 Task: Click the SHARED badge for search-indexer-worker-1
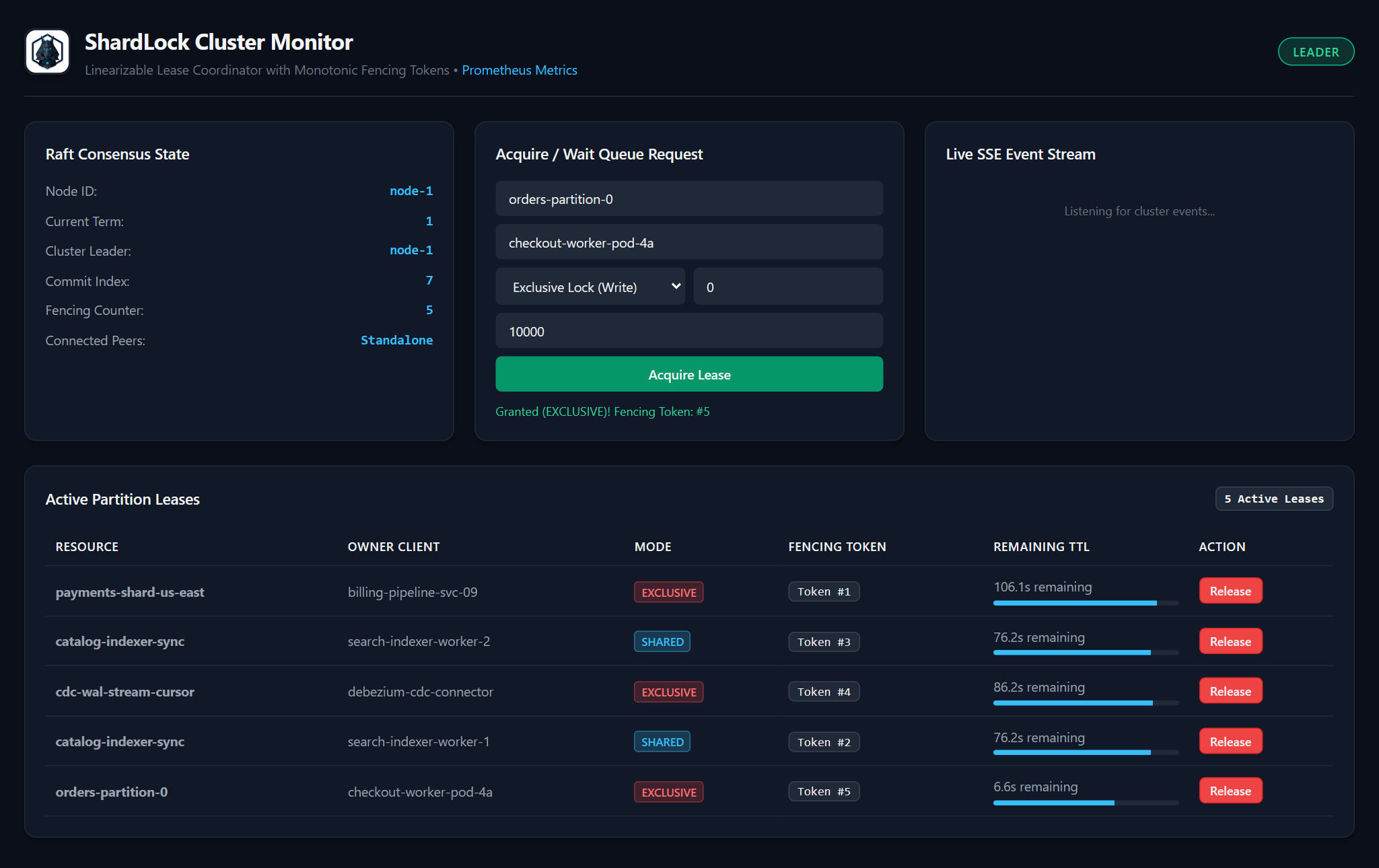tap(662, 742)
